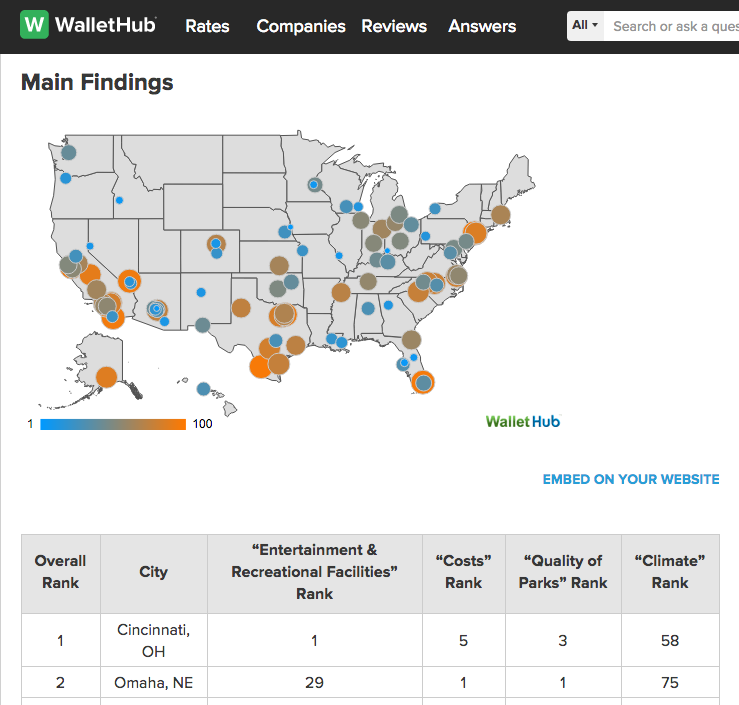
Task: Click the Reno marker in western Nevada
Action: [90, 246]
